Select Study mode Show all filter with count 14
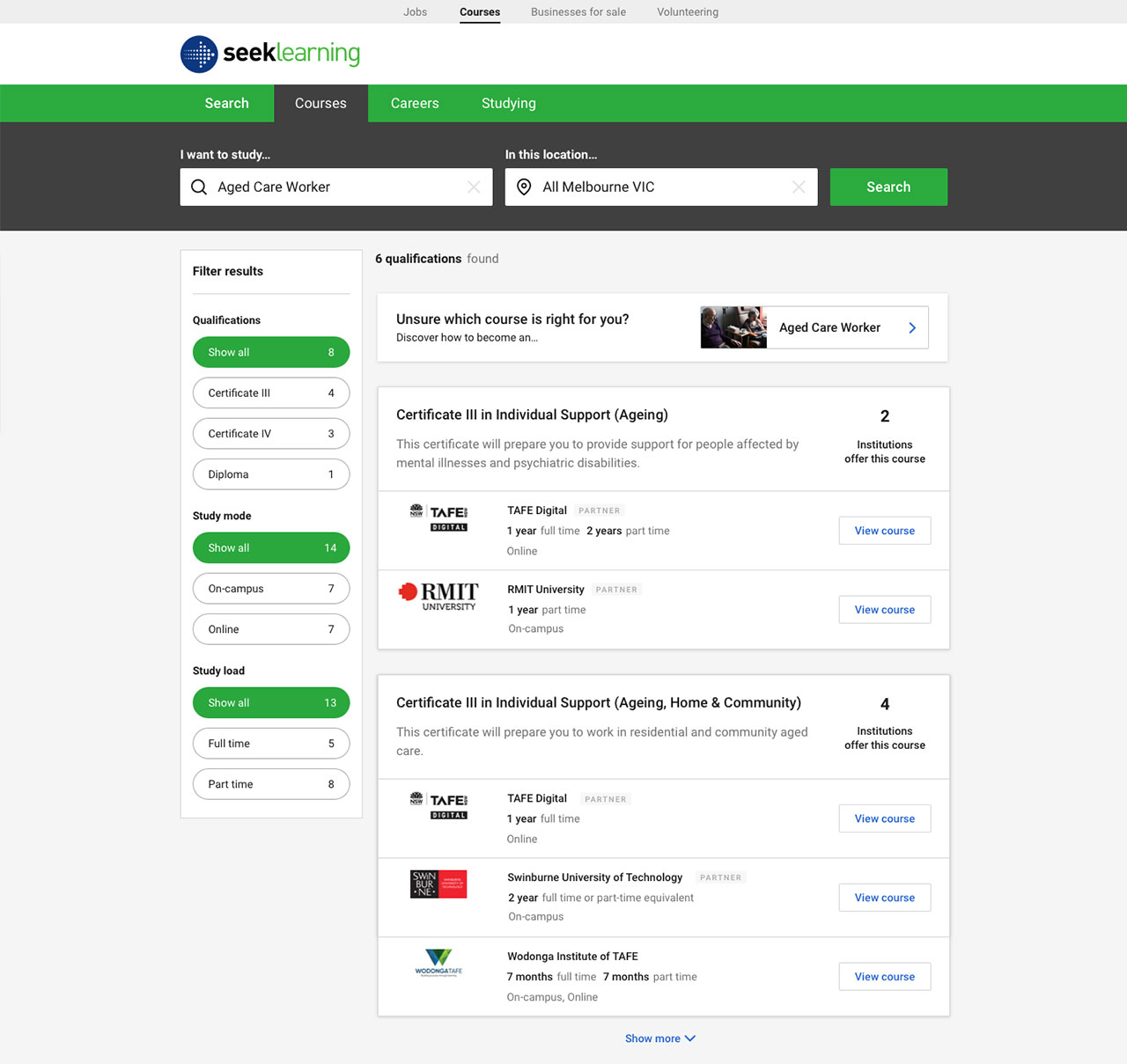The image size is (1127, 1064). pos(271,547)
